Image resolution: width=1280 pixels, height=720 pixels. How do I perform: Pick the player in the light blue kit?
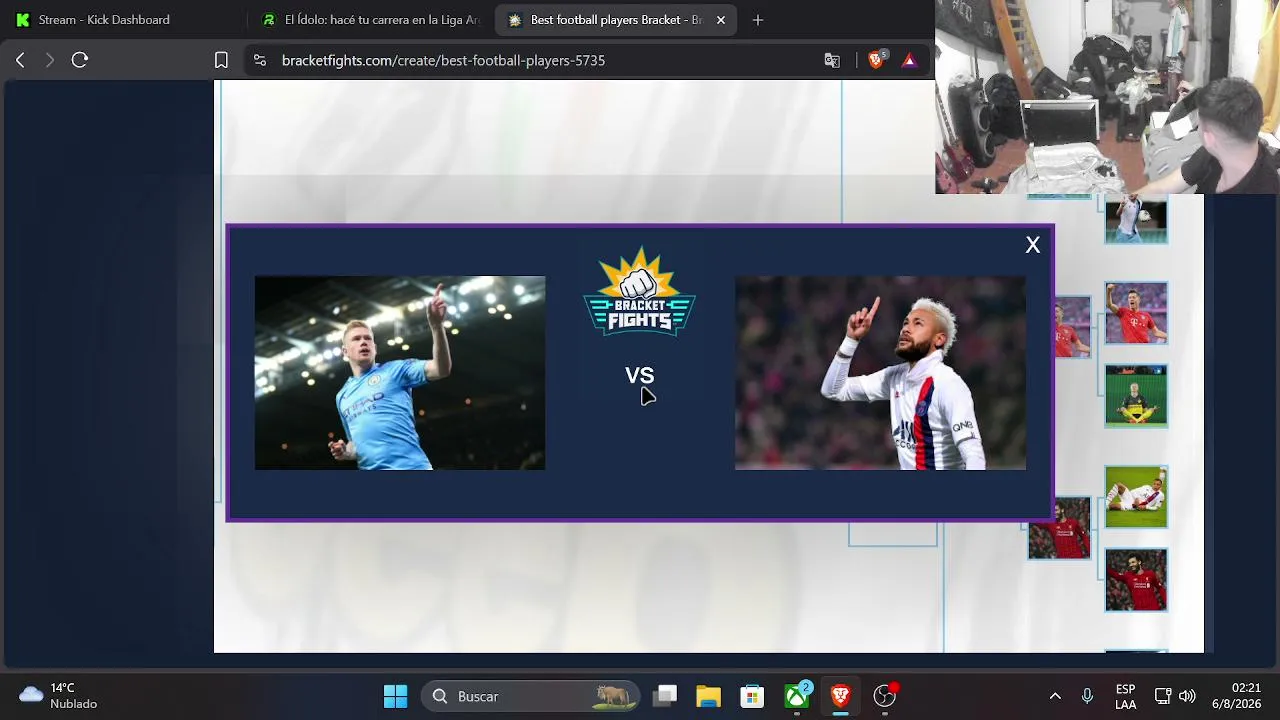(x=400, y=373)
